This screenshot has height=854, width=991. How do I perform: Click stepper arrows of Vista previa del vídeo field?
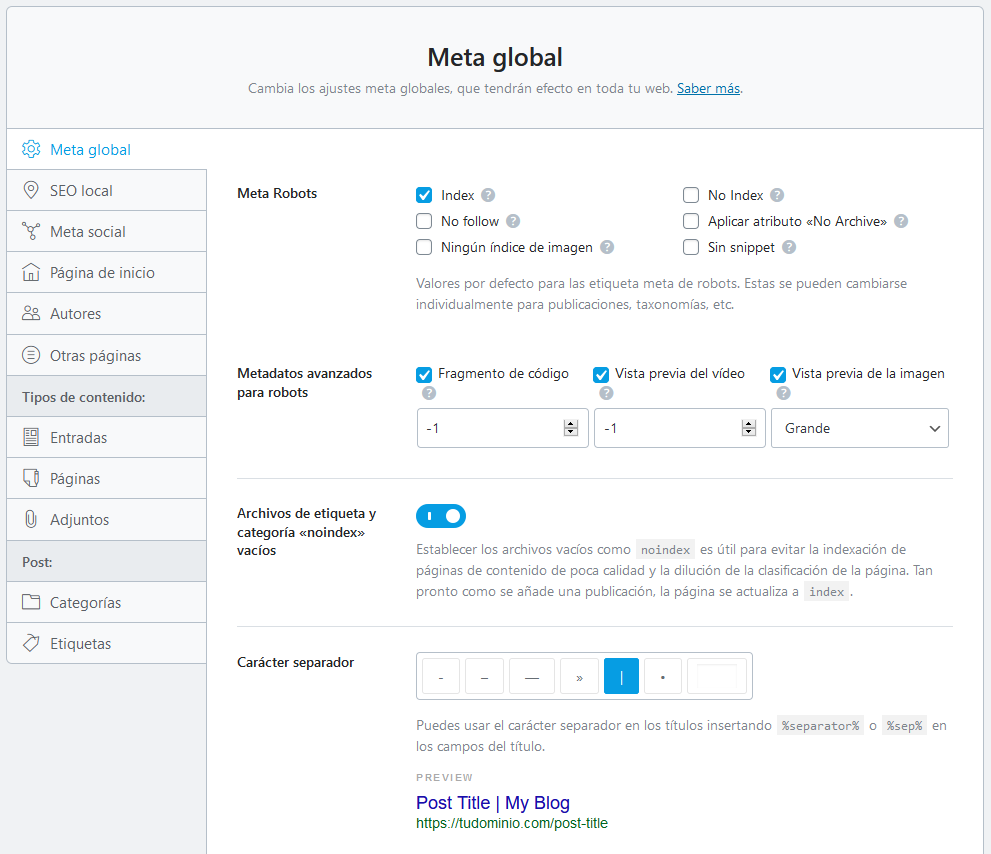pos(749,428)
